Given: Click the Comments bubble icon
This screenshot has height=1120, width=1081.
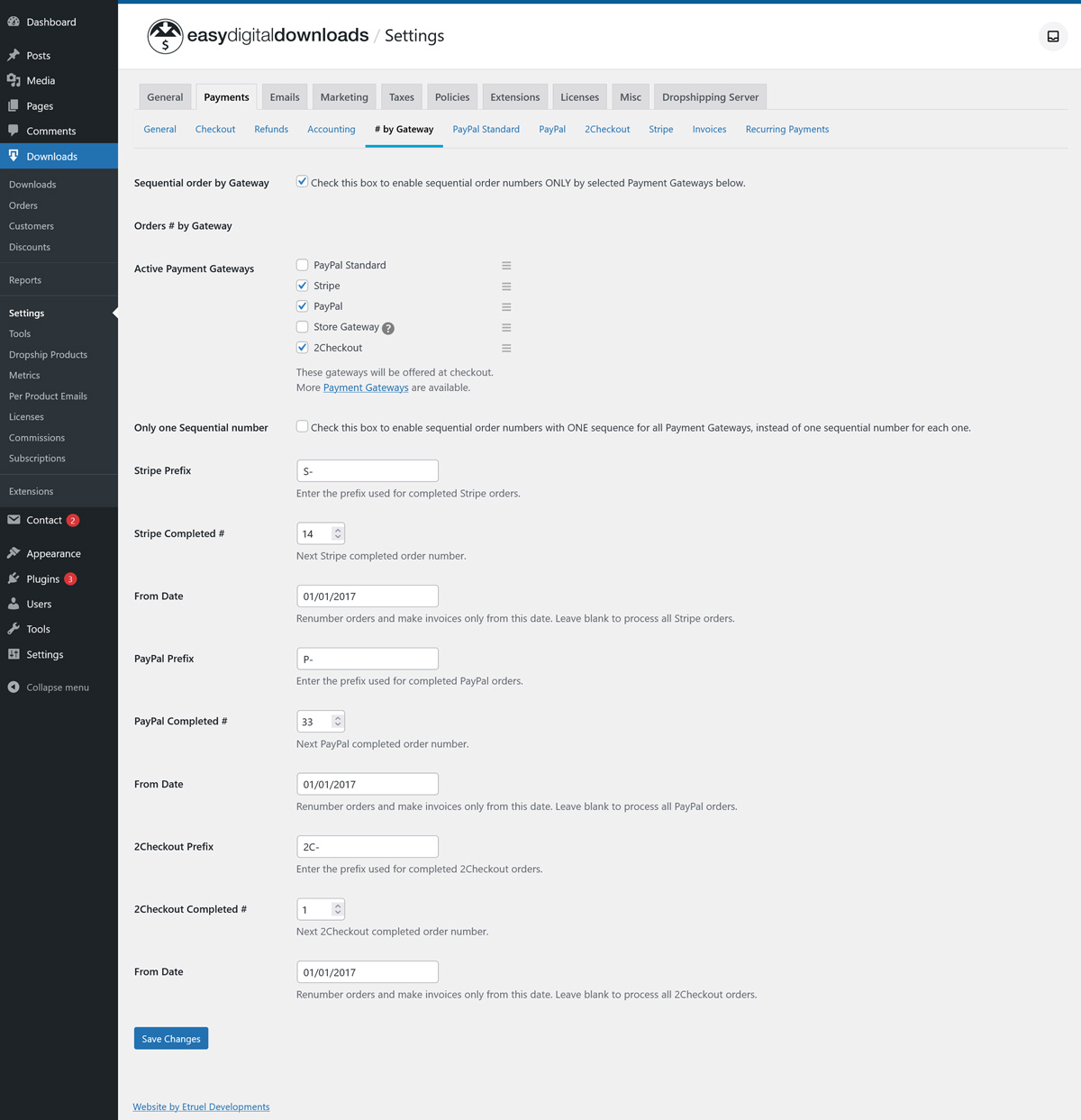Looking at the screenshot, I should (14, 131).
